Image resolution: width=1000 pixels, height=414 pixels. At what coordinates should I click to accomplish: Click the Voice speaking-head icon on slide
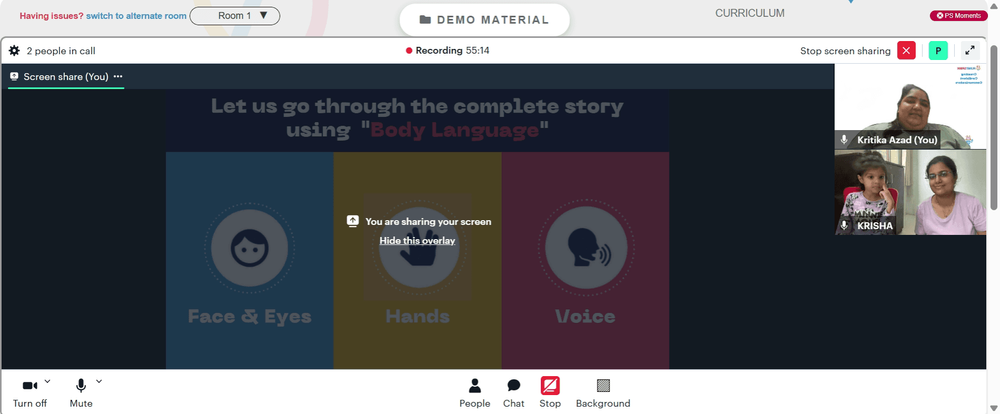(586, 248)
